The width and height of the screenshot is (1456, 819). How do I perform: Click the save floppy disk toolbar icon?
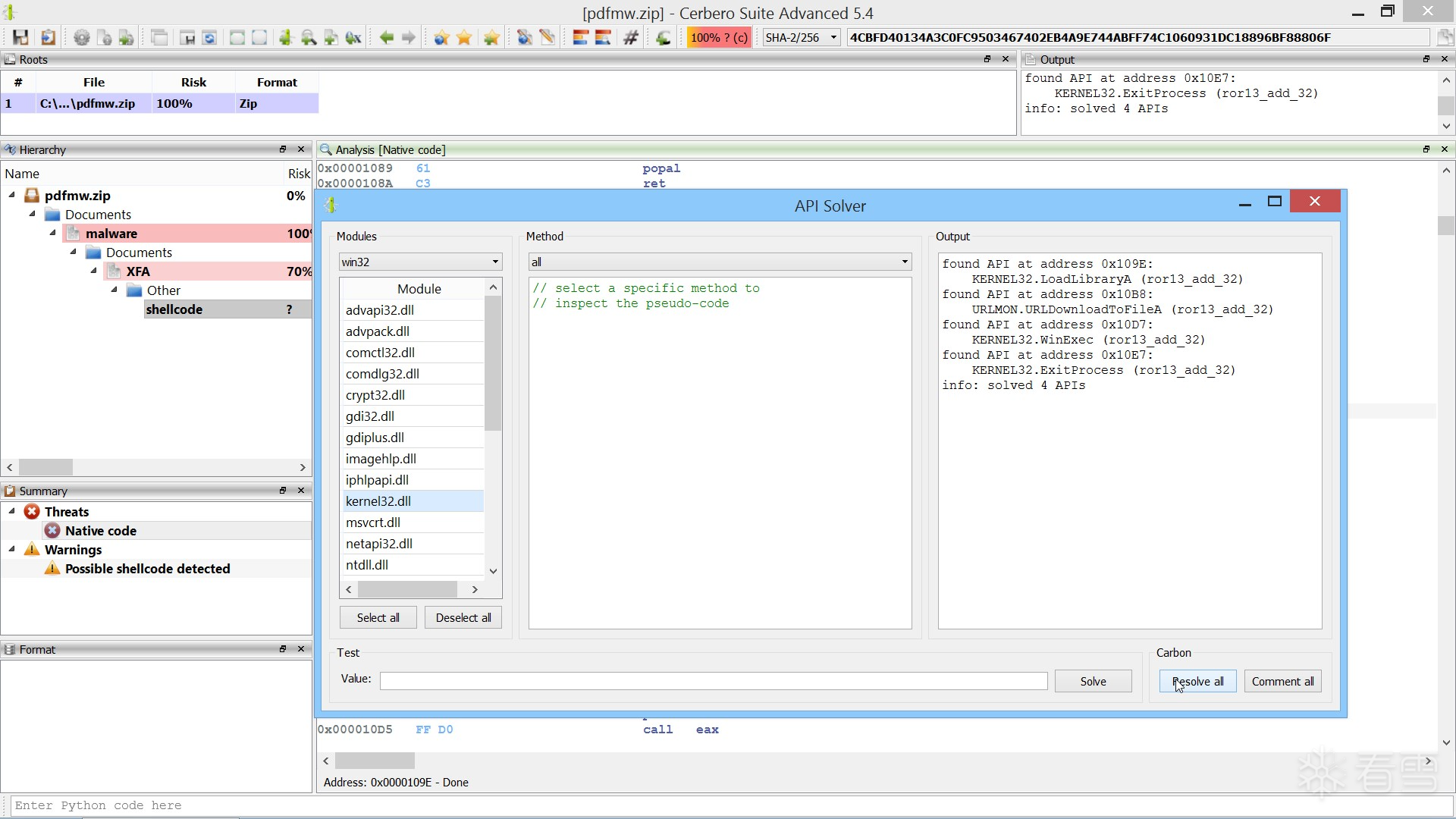click(20, 37)
